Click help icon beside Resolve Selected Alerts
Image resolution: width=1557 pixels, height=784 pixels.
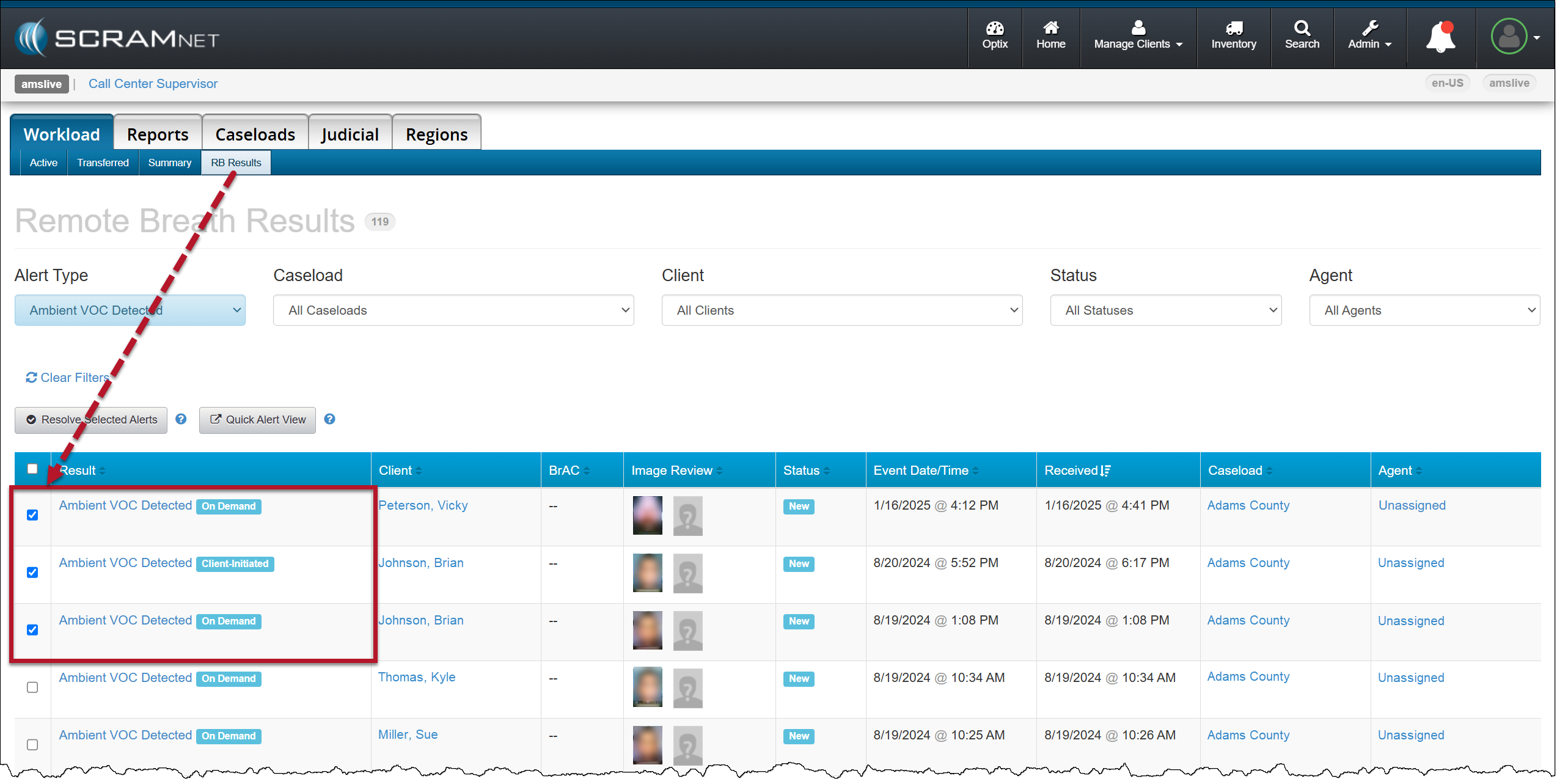(181, 419)
